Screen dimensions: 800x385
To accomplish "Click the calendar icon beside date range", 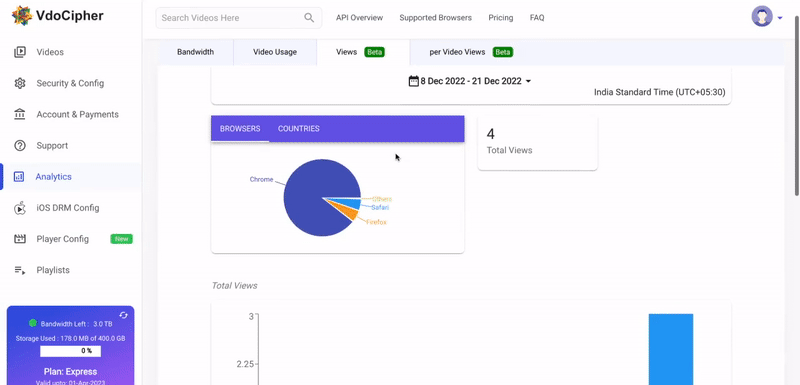I will point(414,81).
